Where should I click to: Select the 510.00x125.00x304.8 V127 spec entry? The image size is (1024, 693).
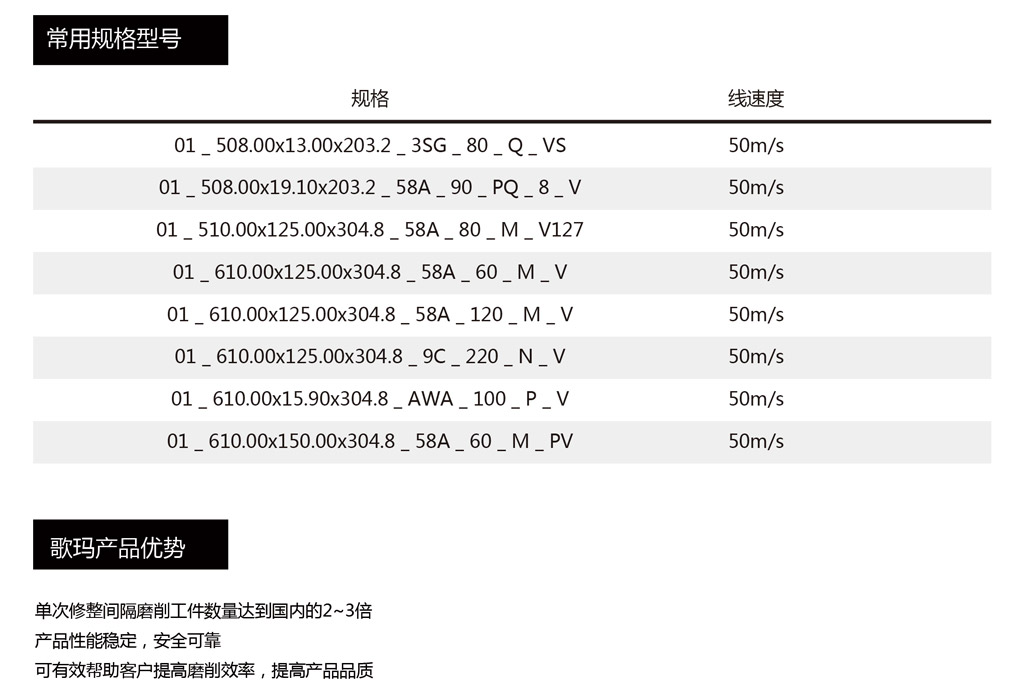click(370, 230)
